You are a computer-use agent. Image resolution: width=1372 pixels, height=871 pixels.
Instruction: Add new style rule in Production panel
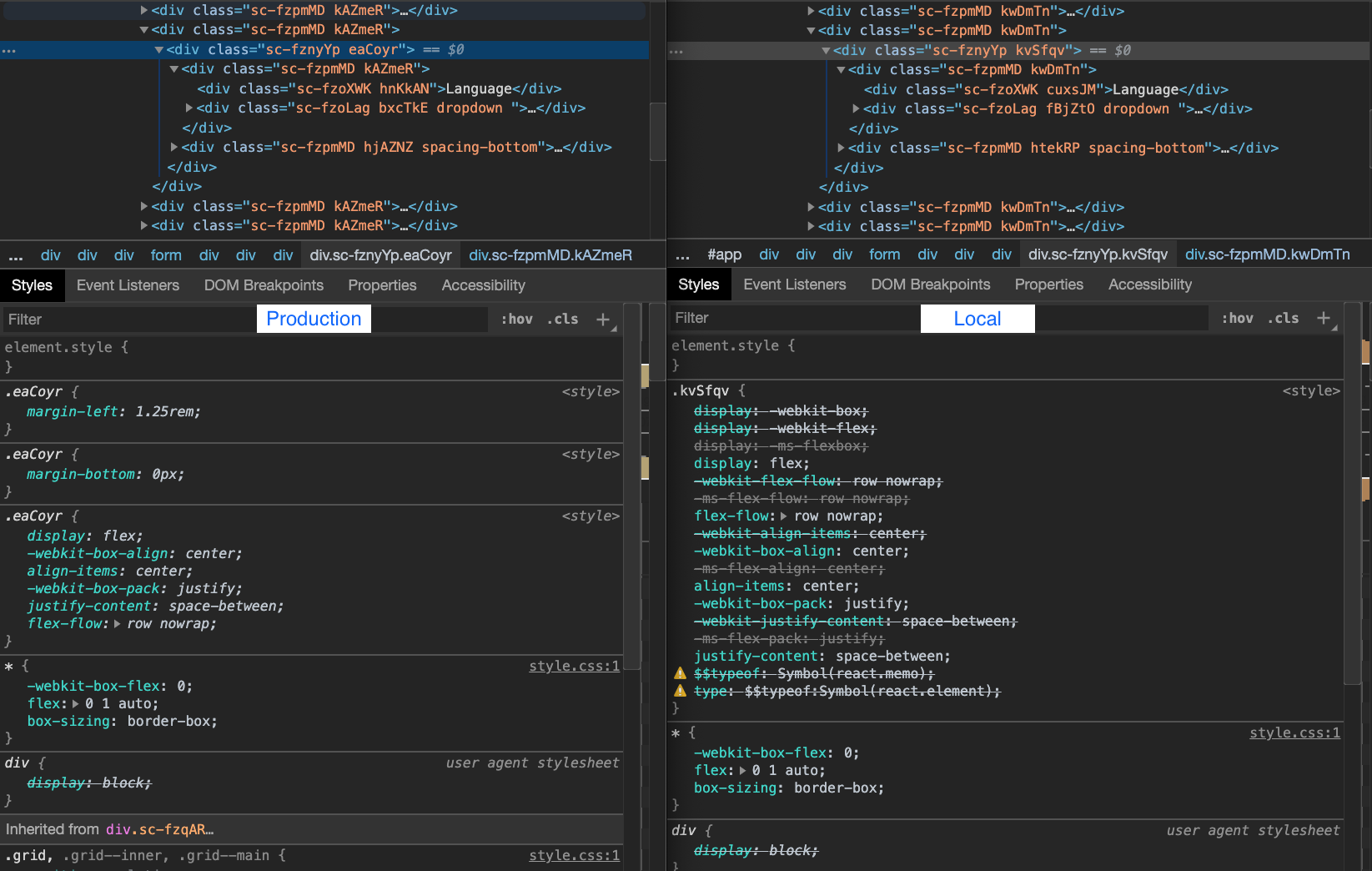pyautogui.click(x=603, y=319)
